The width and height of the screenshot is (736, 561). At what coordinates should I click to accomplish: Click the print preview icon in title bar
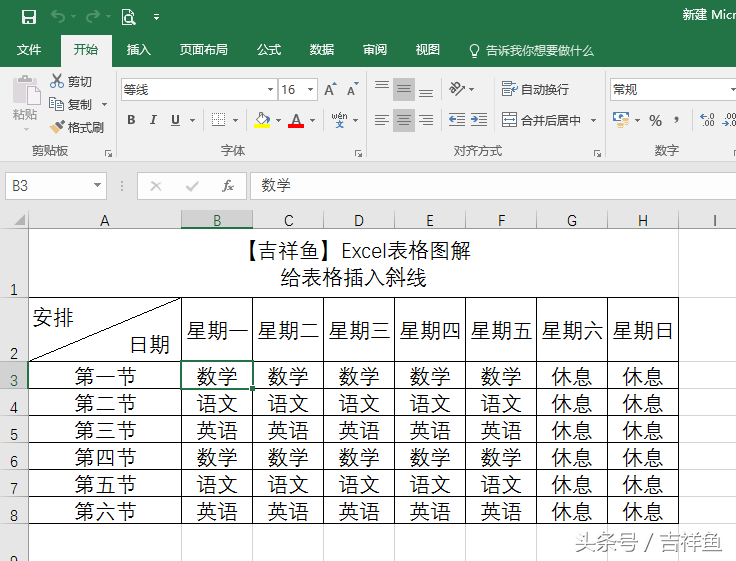pos(128,17)
